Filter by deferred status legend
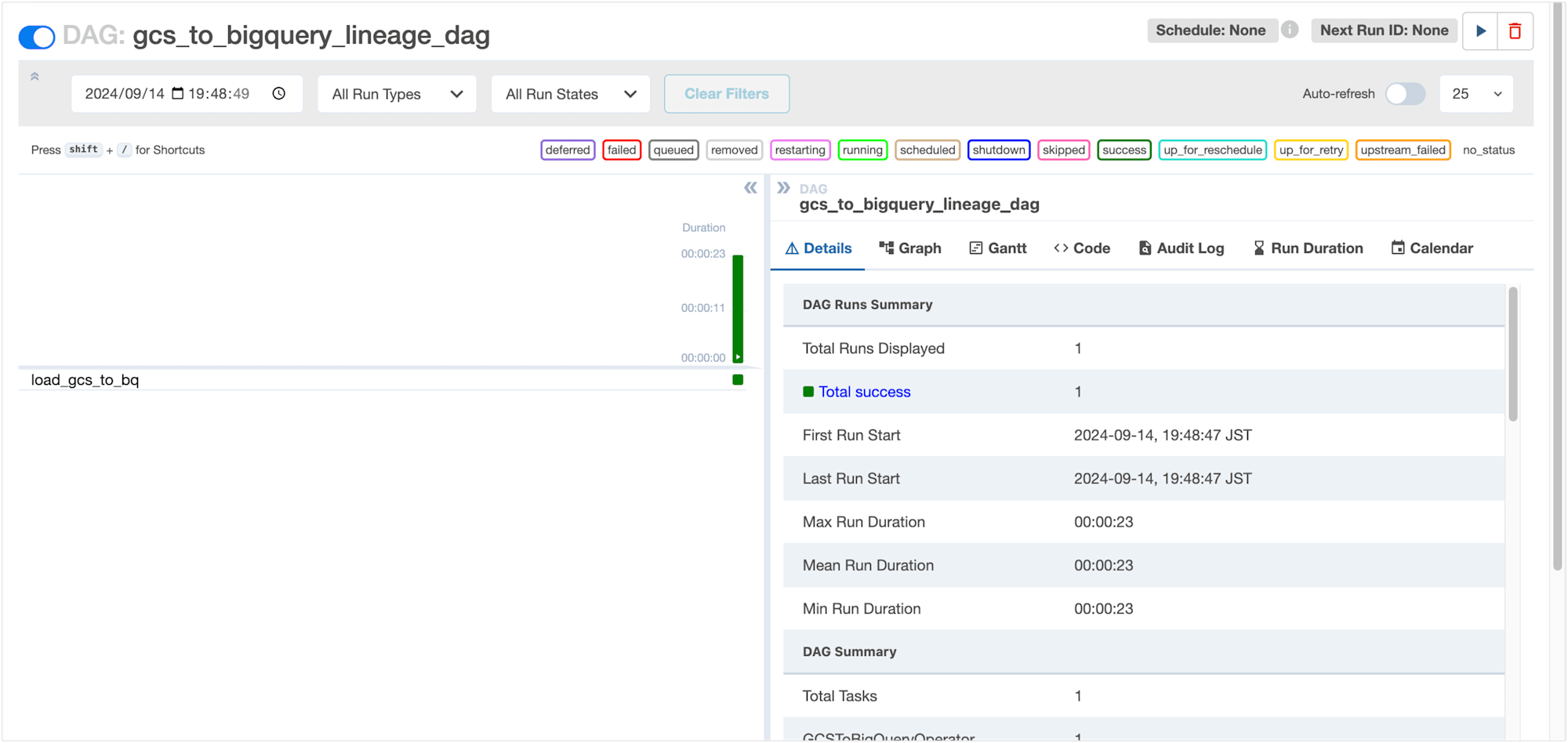 point(568,150)
